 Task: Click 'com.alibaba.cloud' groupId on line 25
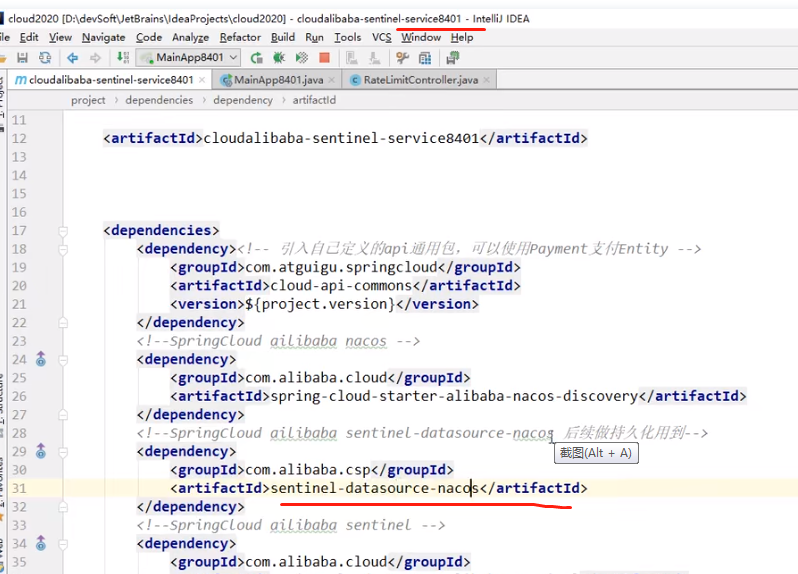tap(316, 378)
